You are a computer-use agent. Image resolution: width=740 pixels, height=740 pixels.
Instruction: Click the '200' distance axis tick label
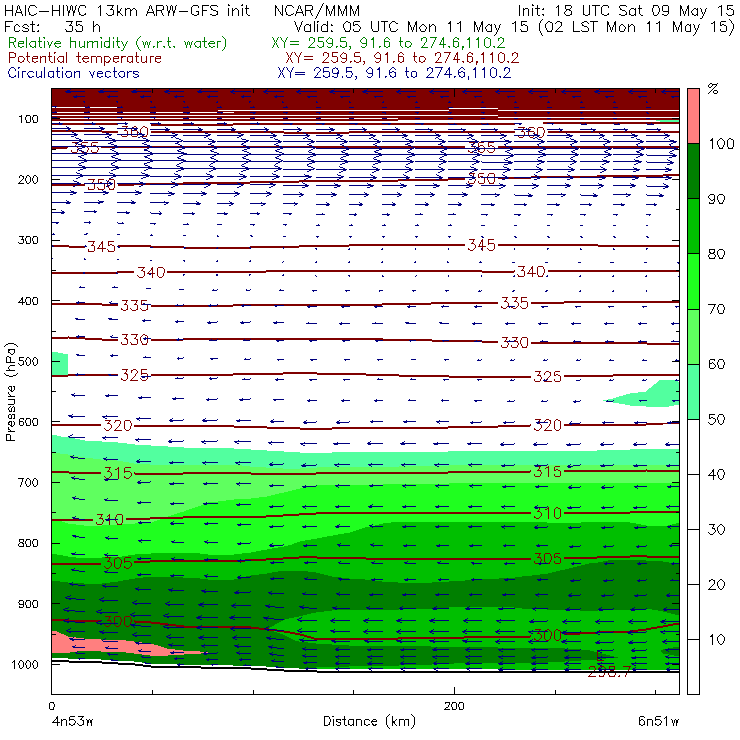[454, 706]
